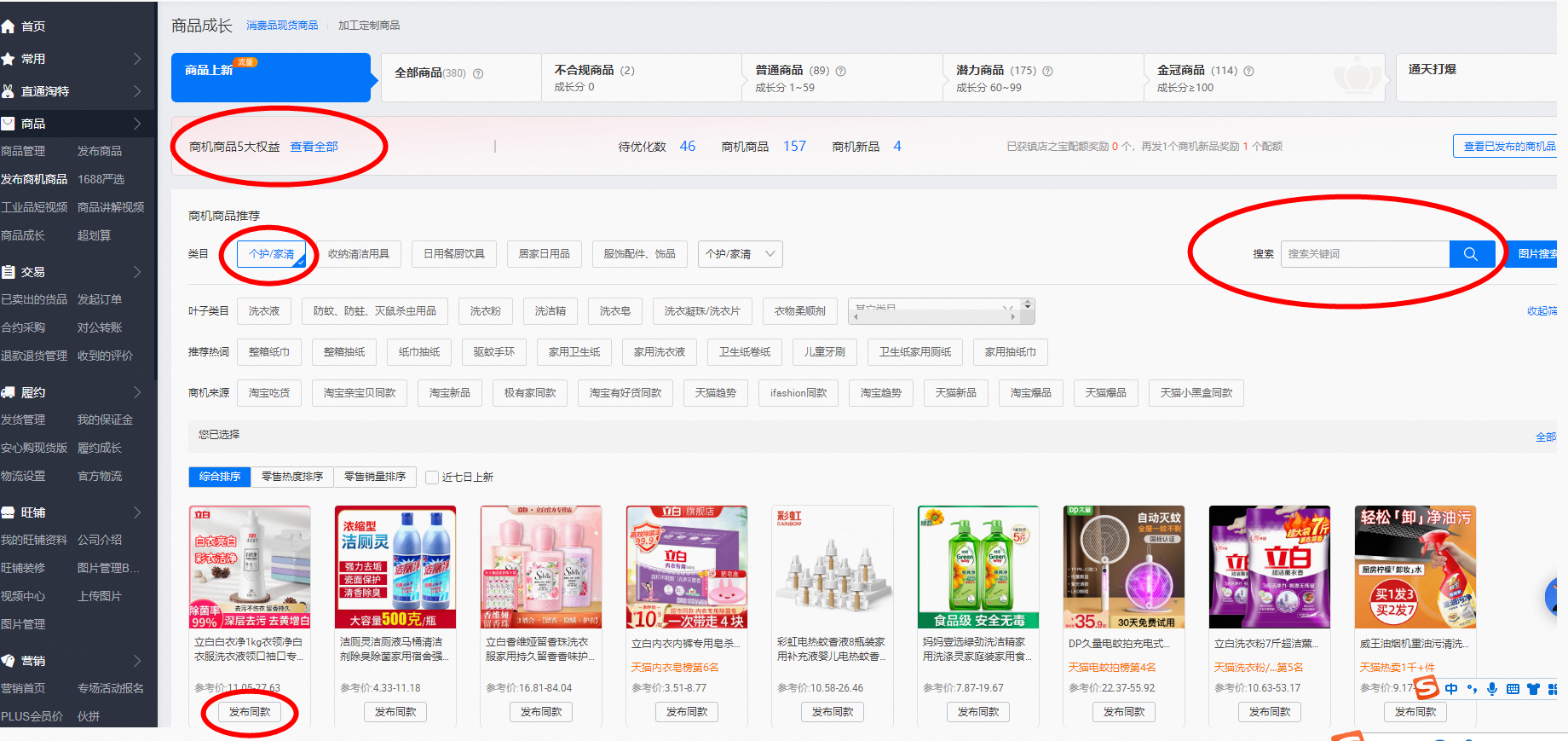This screenshot has width=1568, height=741.
Task: Click help icon next to 全部商品(380)
Action: [x=478, y=73]
